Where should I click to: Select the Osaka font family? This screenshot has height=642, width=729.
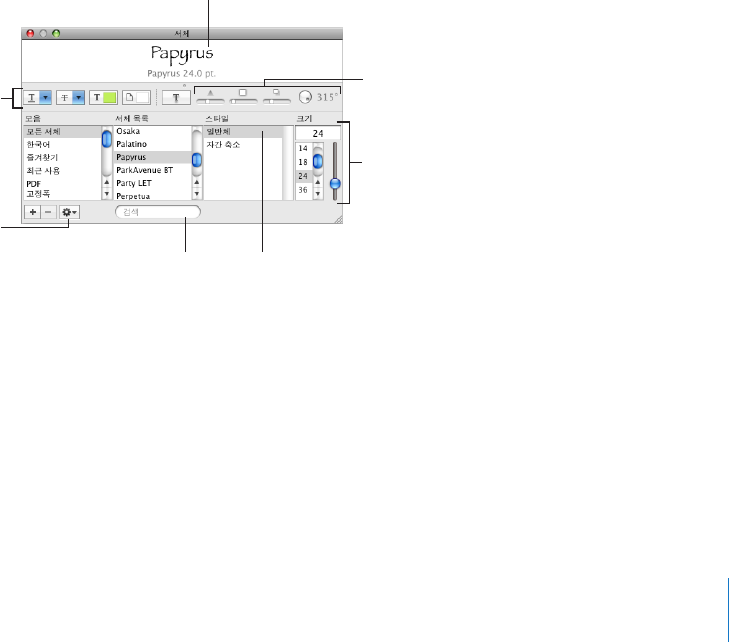(x=152, y=131)
